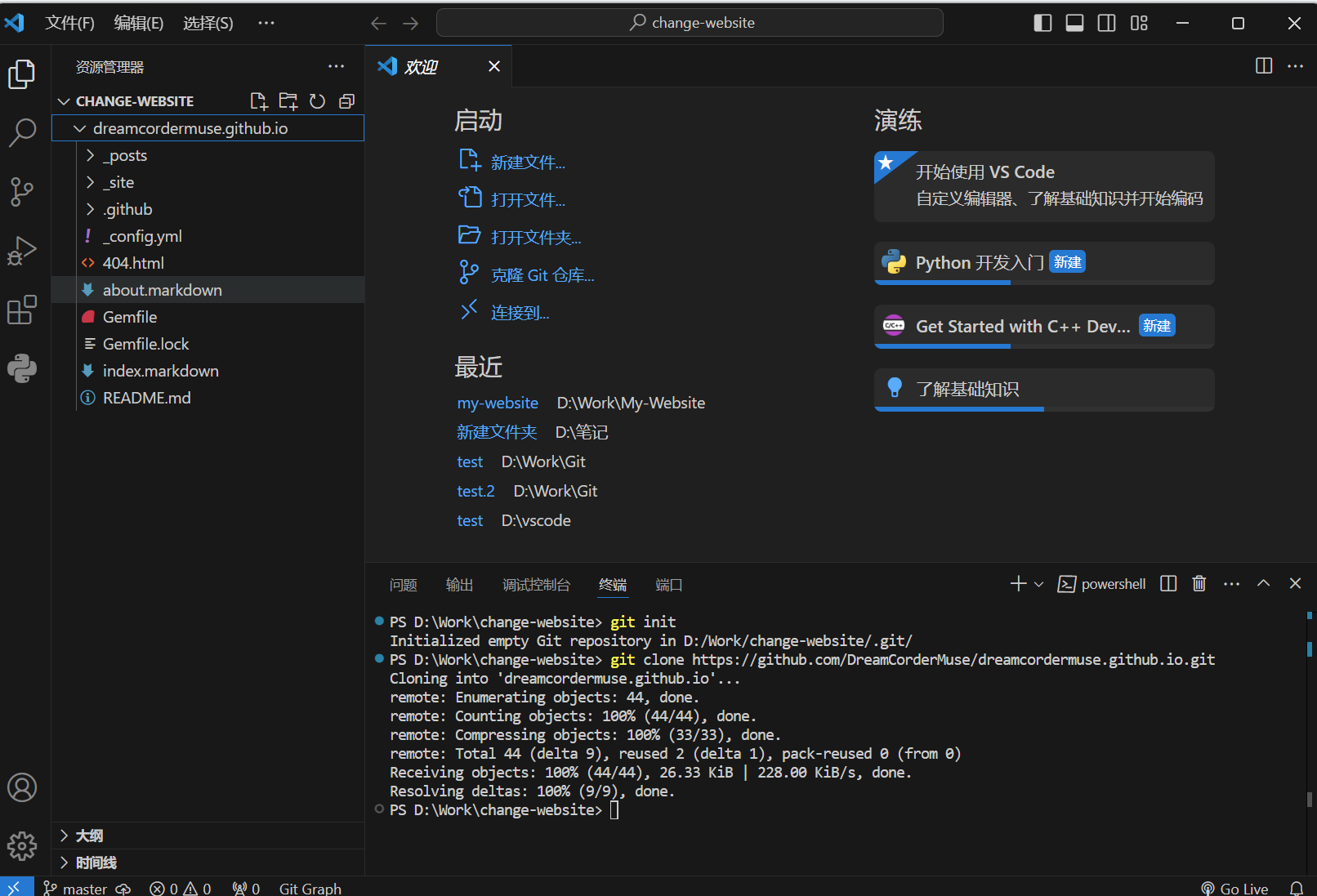Toggle the bottom panel visibility
1317x896 pixels.
[1074, 23]
